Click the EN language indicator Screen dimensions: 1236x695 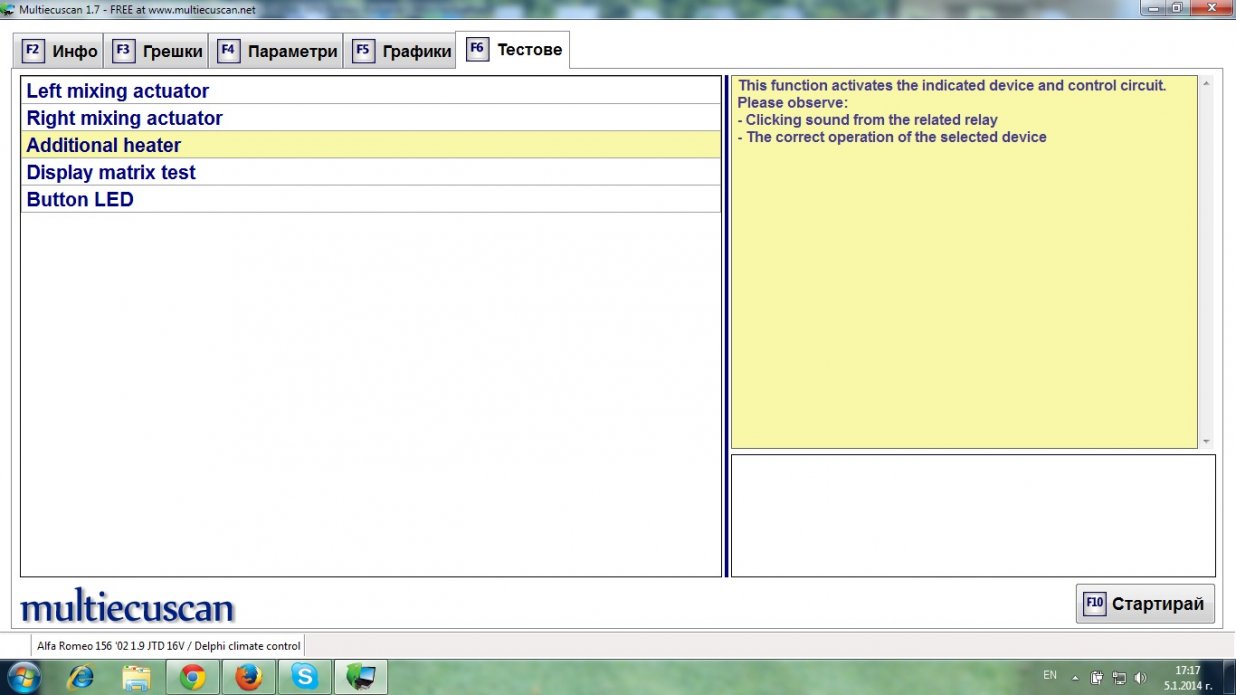click(x=1049, y=676)
